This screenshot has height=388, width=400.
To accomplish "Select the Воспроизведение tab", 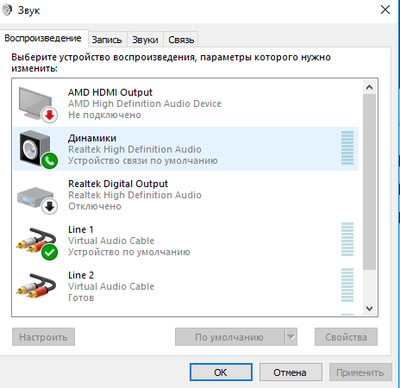I will (x=43, y=38).
